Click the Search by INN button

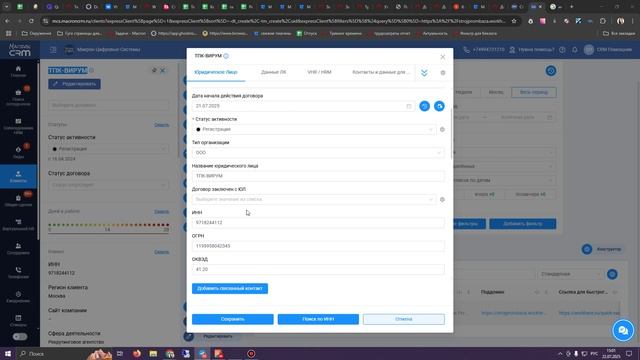click(318, 319)
